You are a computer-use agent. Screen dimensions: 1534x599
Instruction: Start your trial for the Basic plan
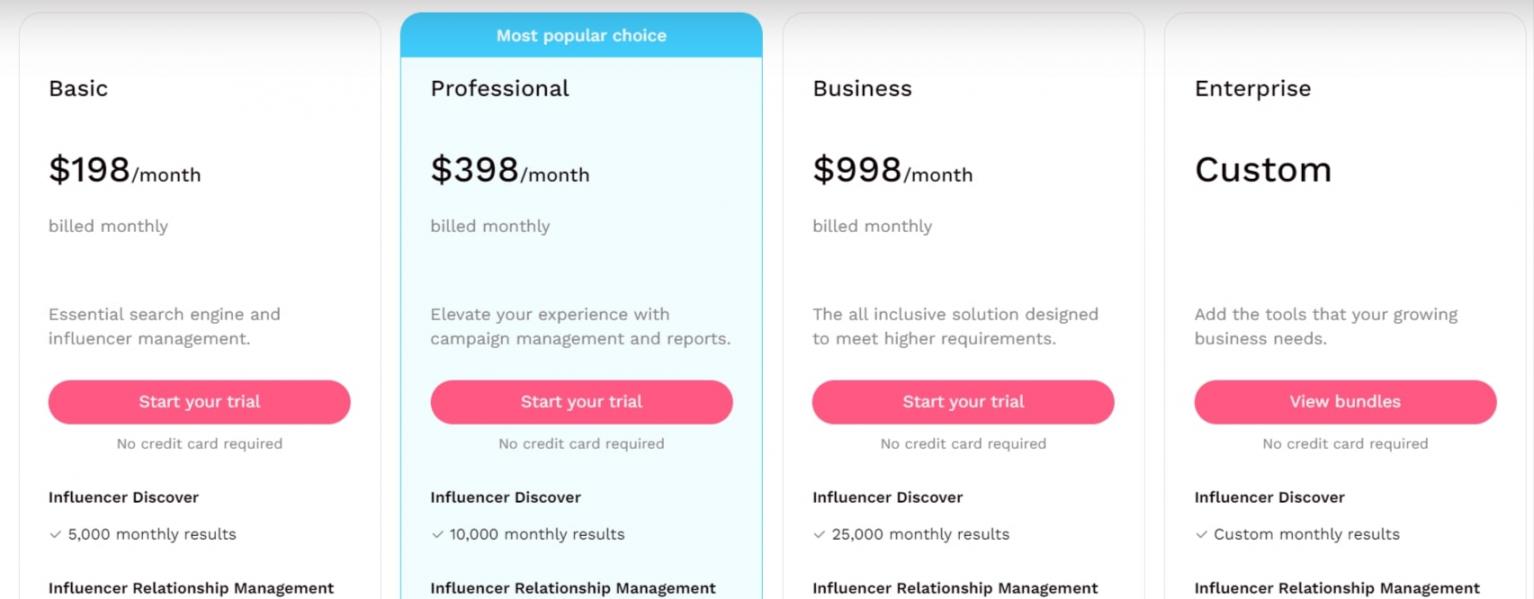pyautogui.click(x=199, y=402)
